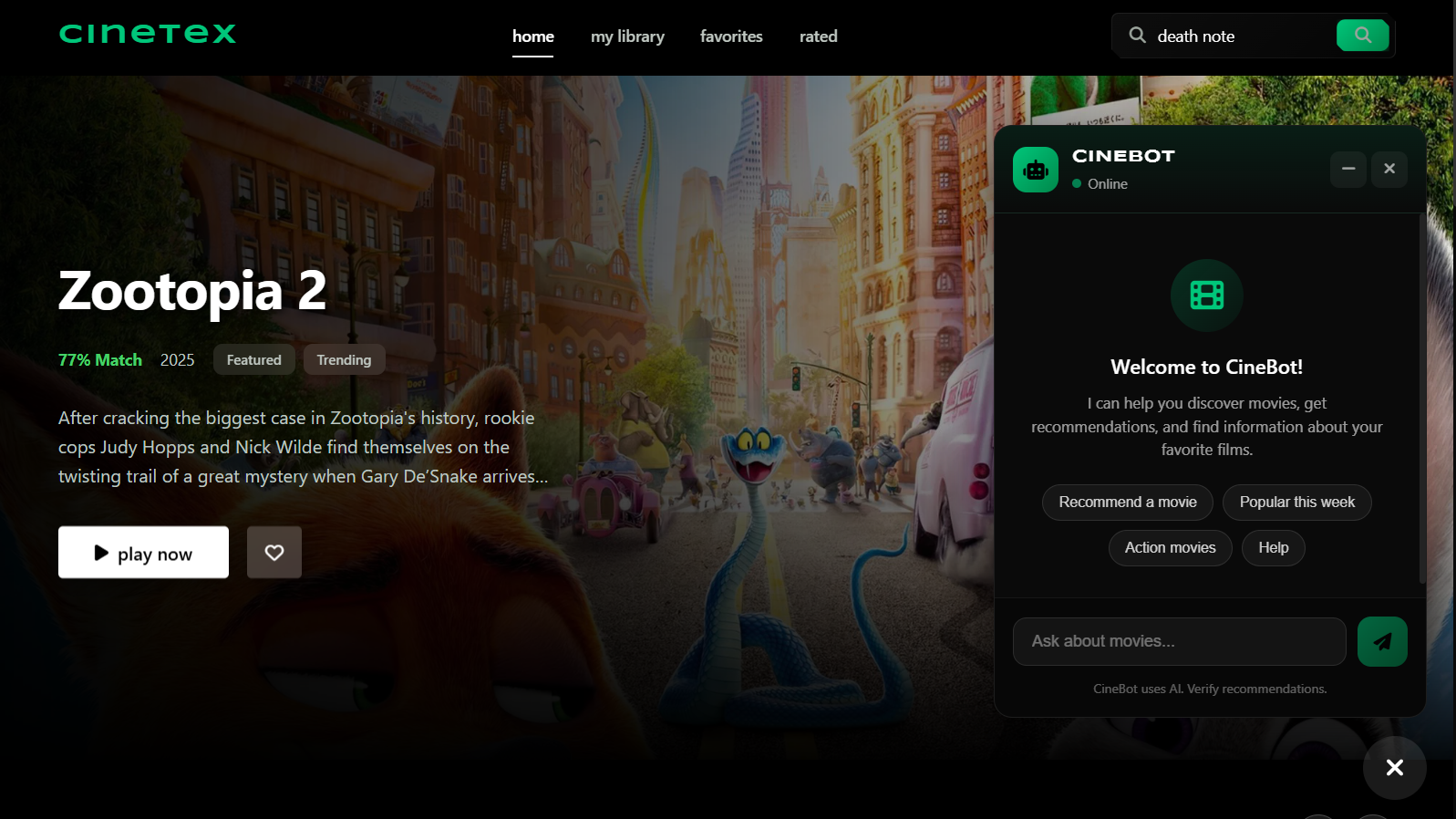The image size is (1456, 819).
Task: Select the Help suggestion chip
Action: [1274, 548]
